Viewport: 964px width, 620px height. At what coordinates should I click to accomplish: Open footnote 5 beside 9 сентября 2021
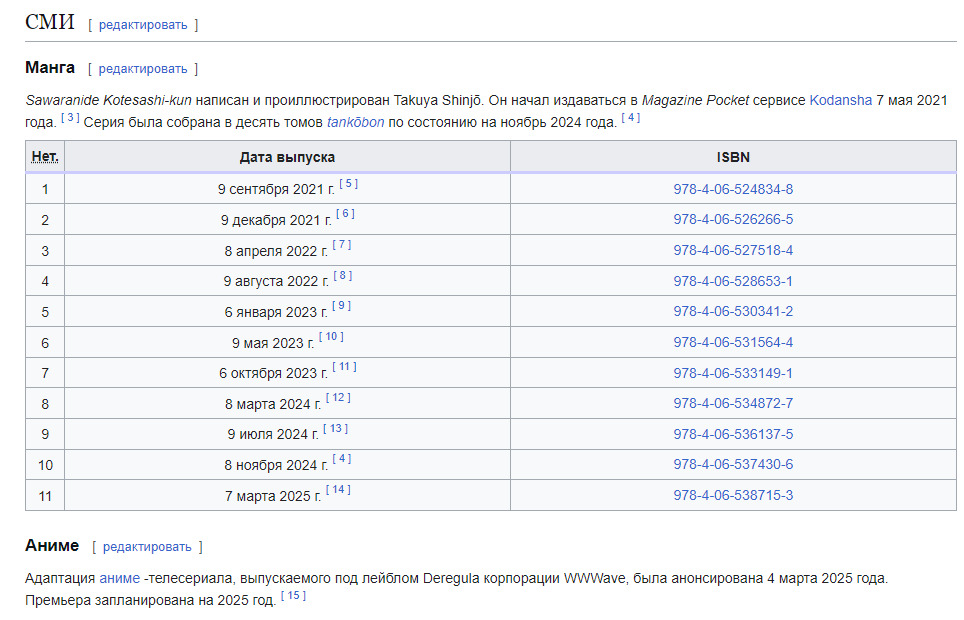[348, 184]
